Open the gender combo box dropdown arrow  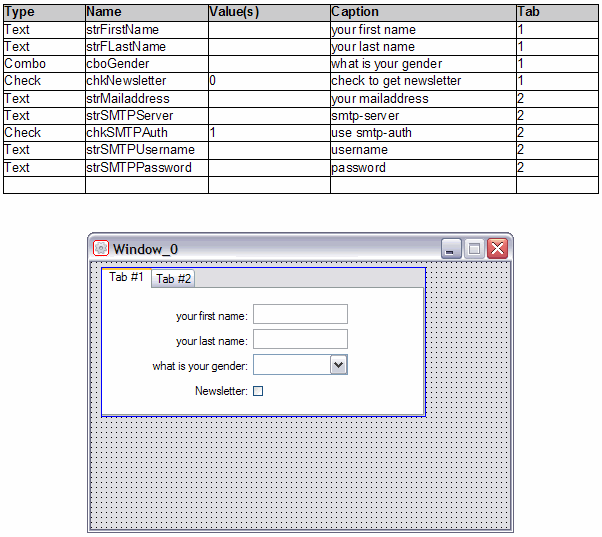tap(338, 365)
